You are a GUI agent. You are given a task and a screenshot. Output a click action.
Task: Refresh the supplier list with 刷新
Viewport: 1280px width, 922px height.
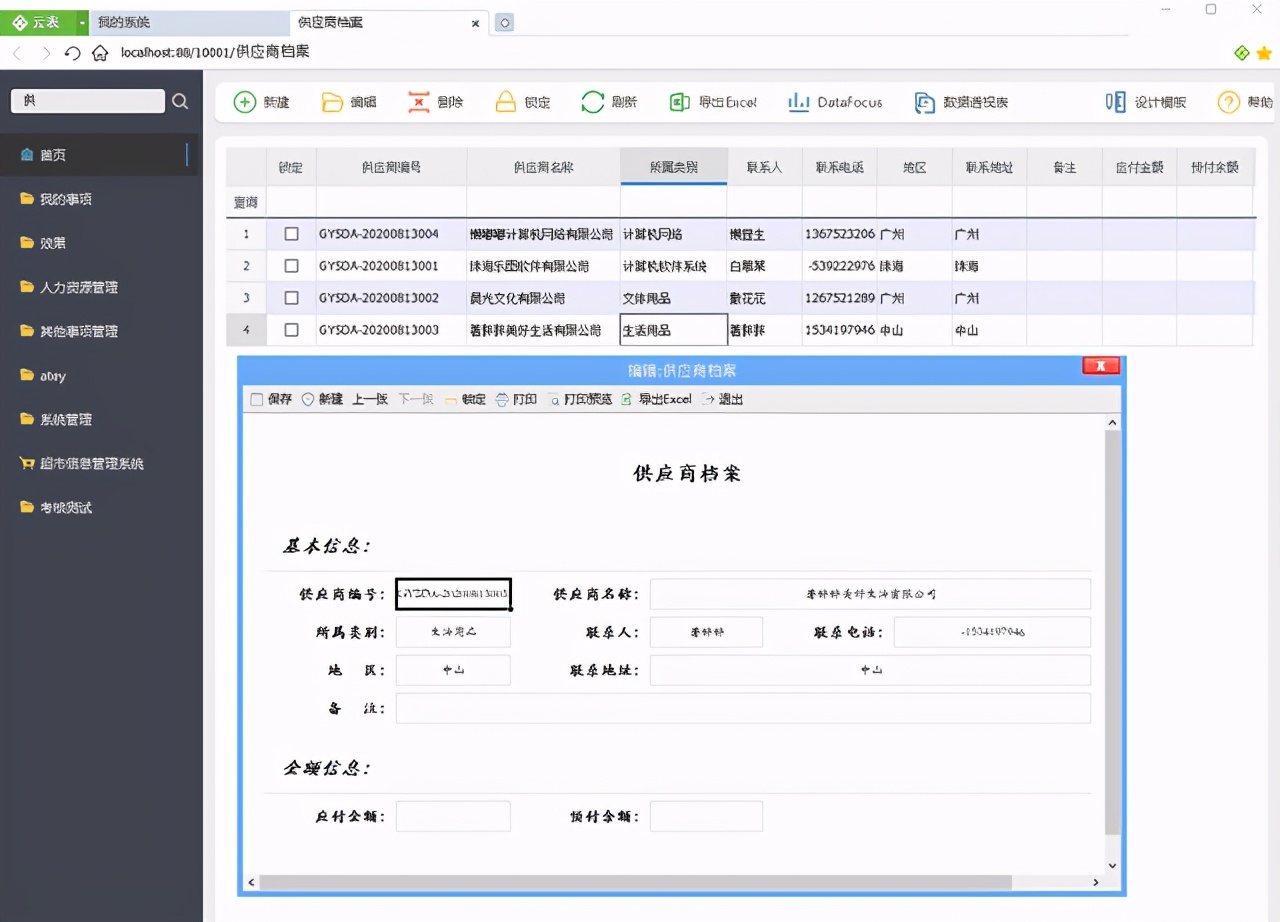click(609, 101)
